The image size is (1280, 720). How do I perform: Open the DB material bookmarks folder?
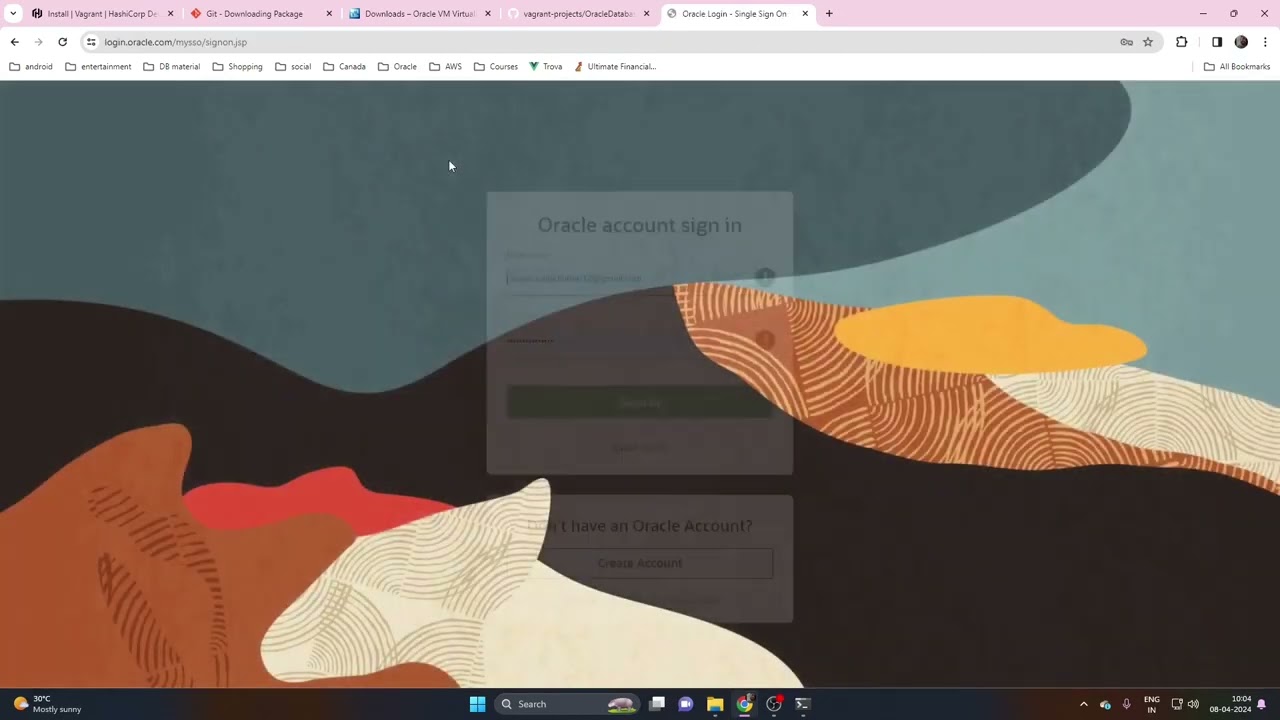click(x=172, y=67)
